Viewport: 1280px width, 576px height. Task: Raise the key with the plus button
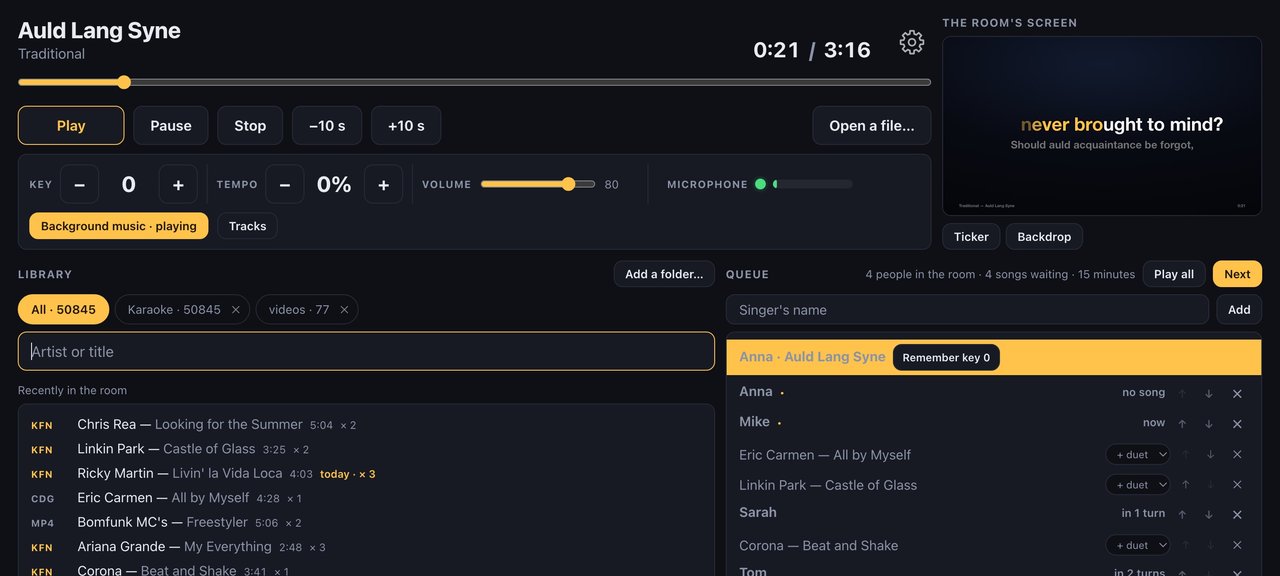178,185
